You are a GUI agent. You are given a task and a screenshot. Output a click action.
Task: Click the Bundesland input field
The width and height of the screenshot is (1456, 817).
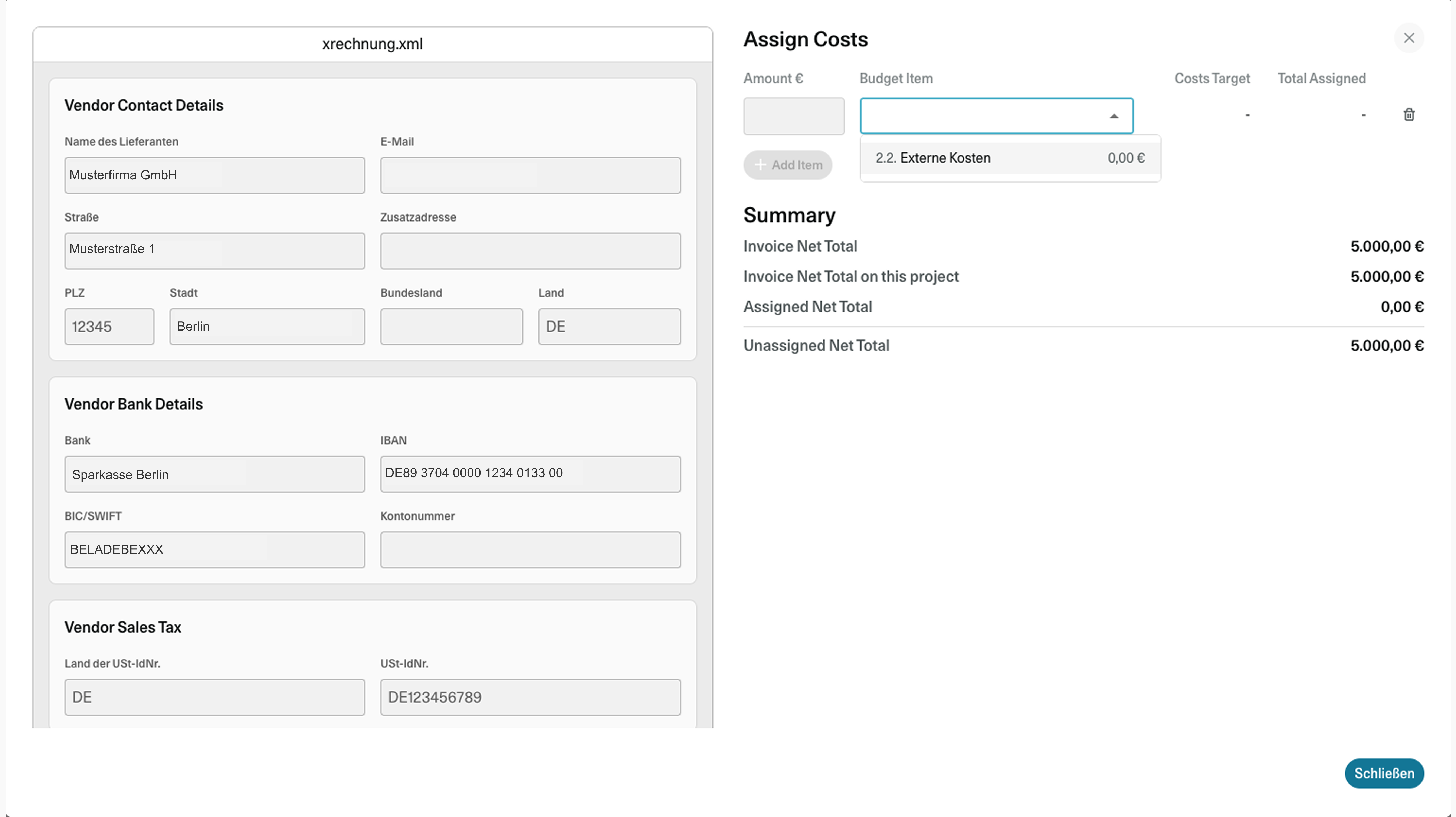[x=451, y=327]
